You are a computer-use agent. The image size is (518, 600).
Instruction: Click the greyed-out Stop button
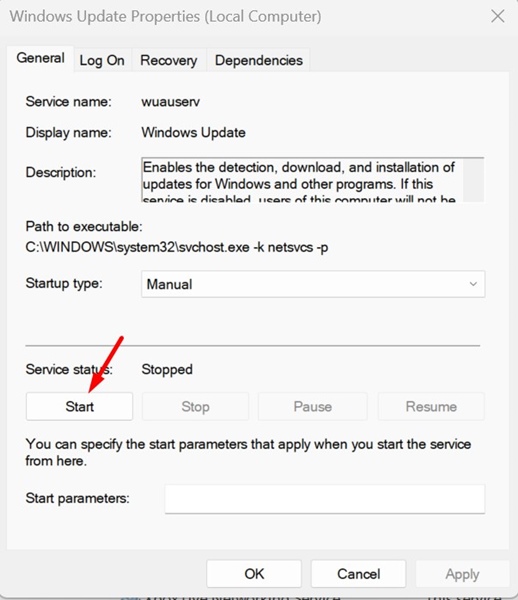(x=195, y=406)
